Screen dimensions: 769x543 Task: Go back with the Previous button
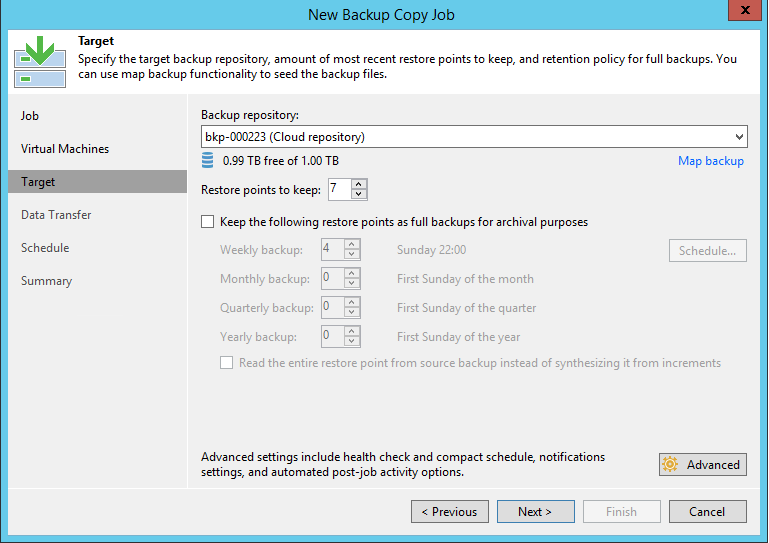coord(450,512)
